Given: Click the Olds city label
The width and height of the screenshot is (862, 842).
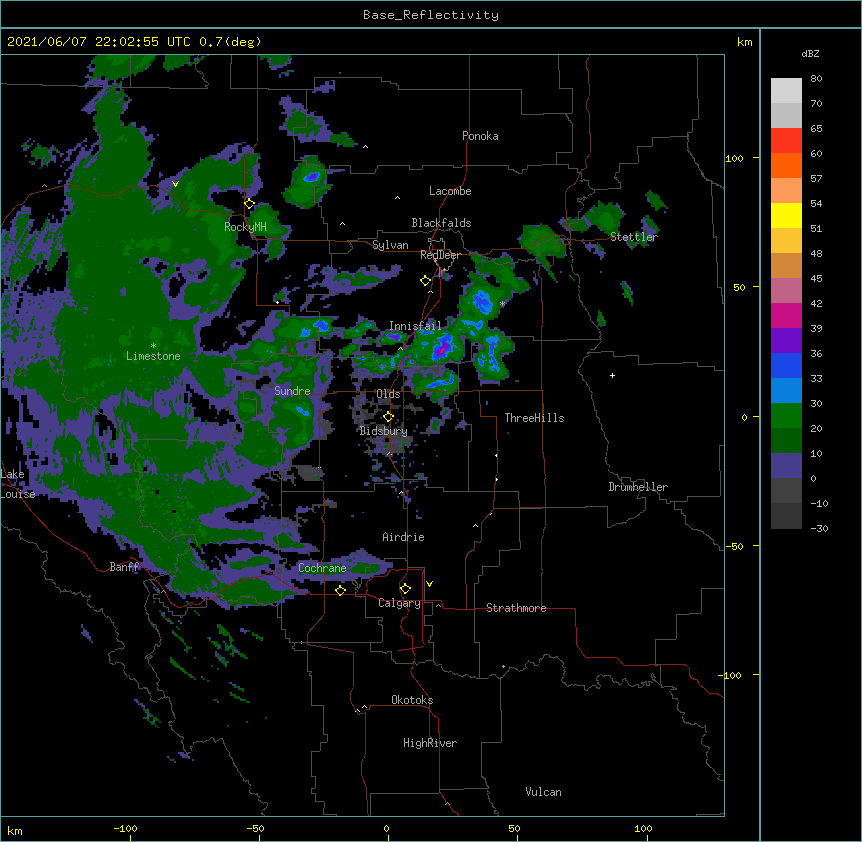Looking at the screenshot, I should coord(388,394).
